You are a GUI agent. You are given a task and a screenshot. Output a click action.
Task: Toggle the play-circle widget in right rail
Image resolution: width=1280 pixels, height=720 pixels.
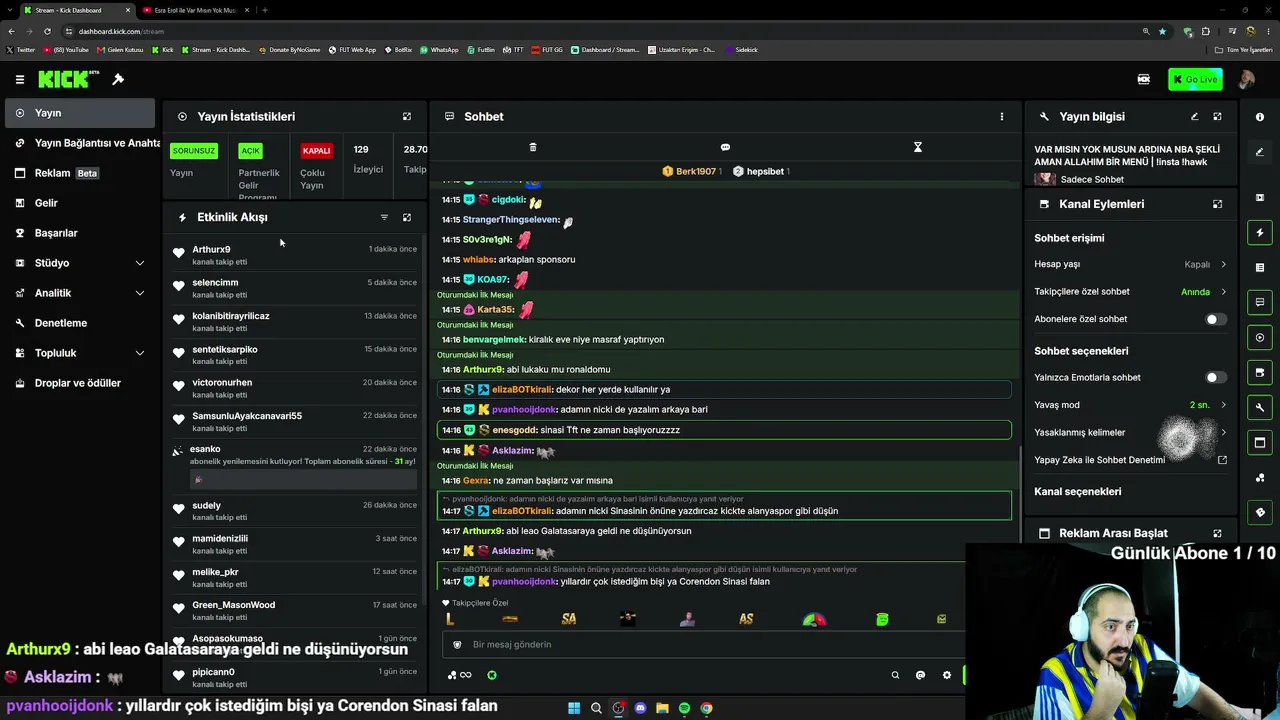click(x=1260, y=337)
